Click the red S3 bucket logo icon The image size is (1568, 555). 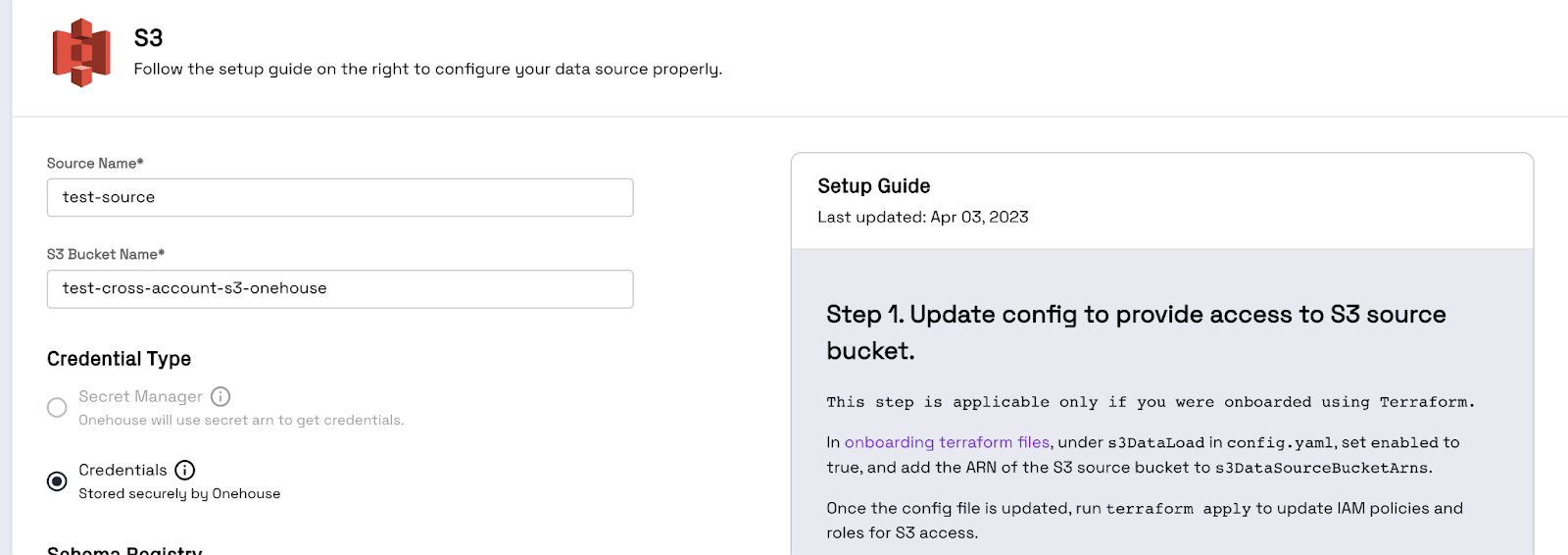coord(81,53)
